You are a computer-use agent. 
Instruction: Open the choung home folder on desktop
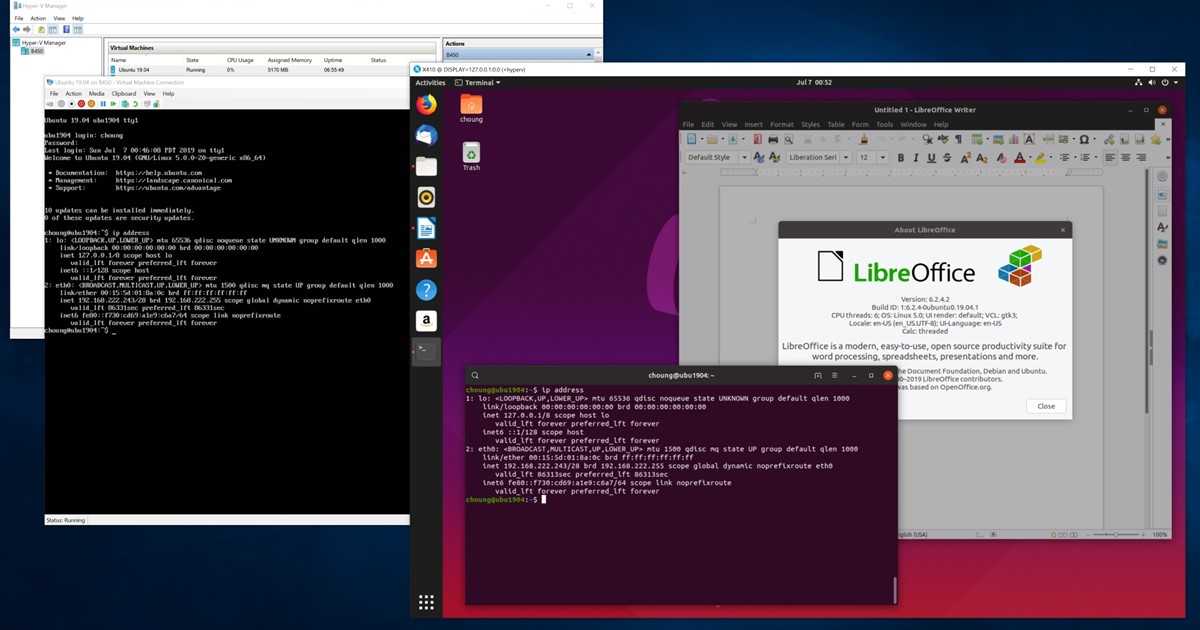[471, 109]
